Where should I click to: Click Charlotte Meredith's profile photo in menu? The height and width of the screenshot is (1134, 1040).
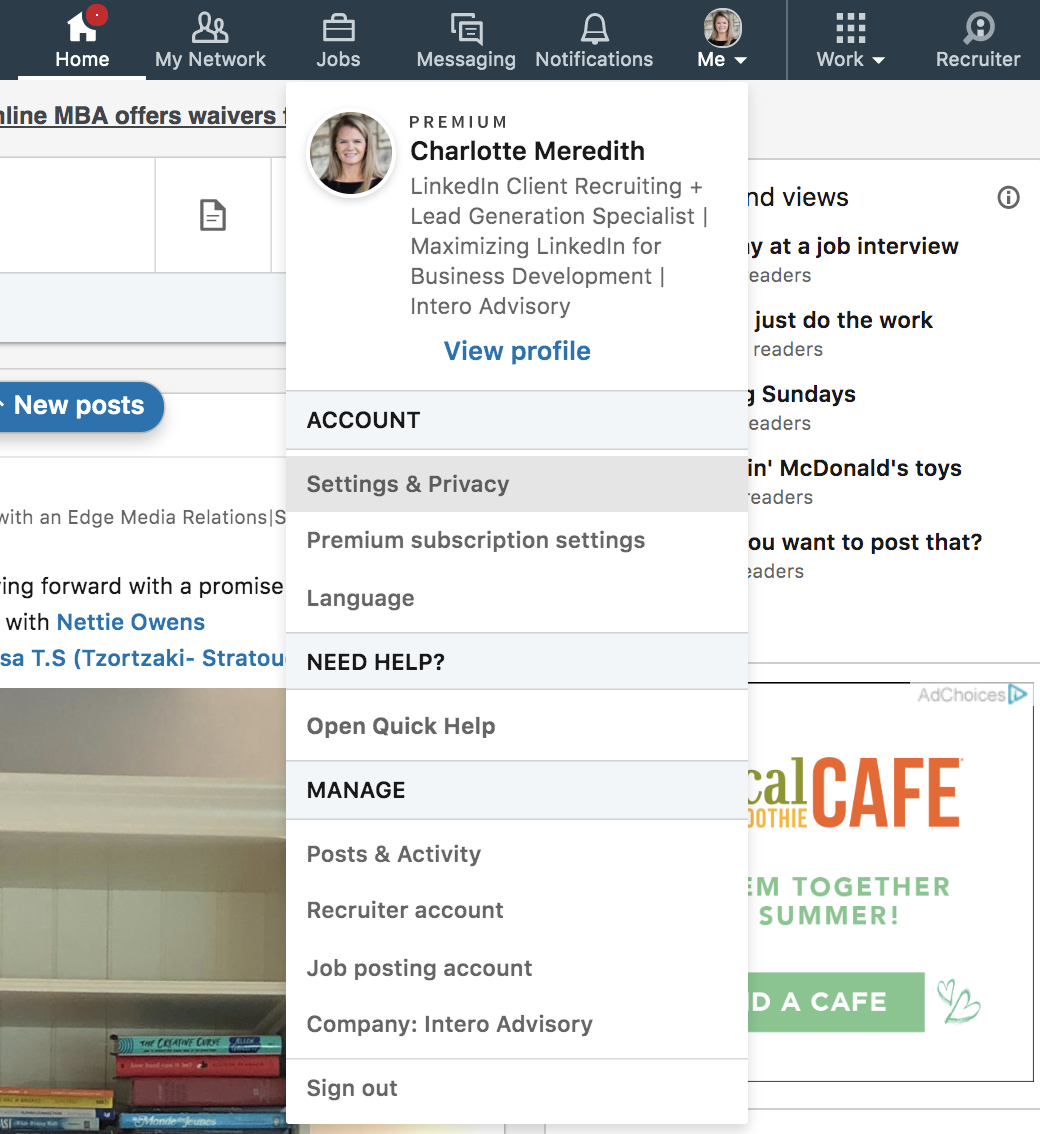tap(351, 153)
